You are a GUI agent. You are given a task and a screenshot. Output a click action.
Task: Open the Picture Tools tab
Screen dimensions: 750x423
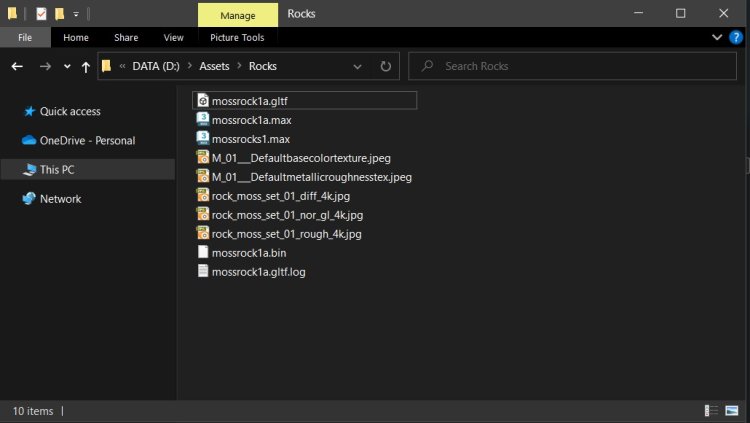click(x=237, y=37)
